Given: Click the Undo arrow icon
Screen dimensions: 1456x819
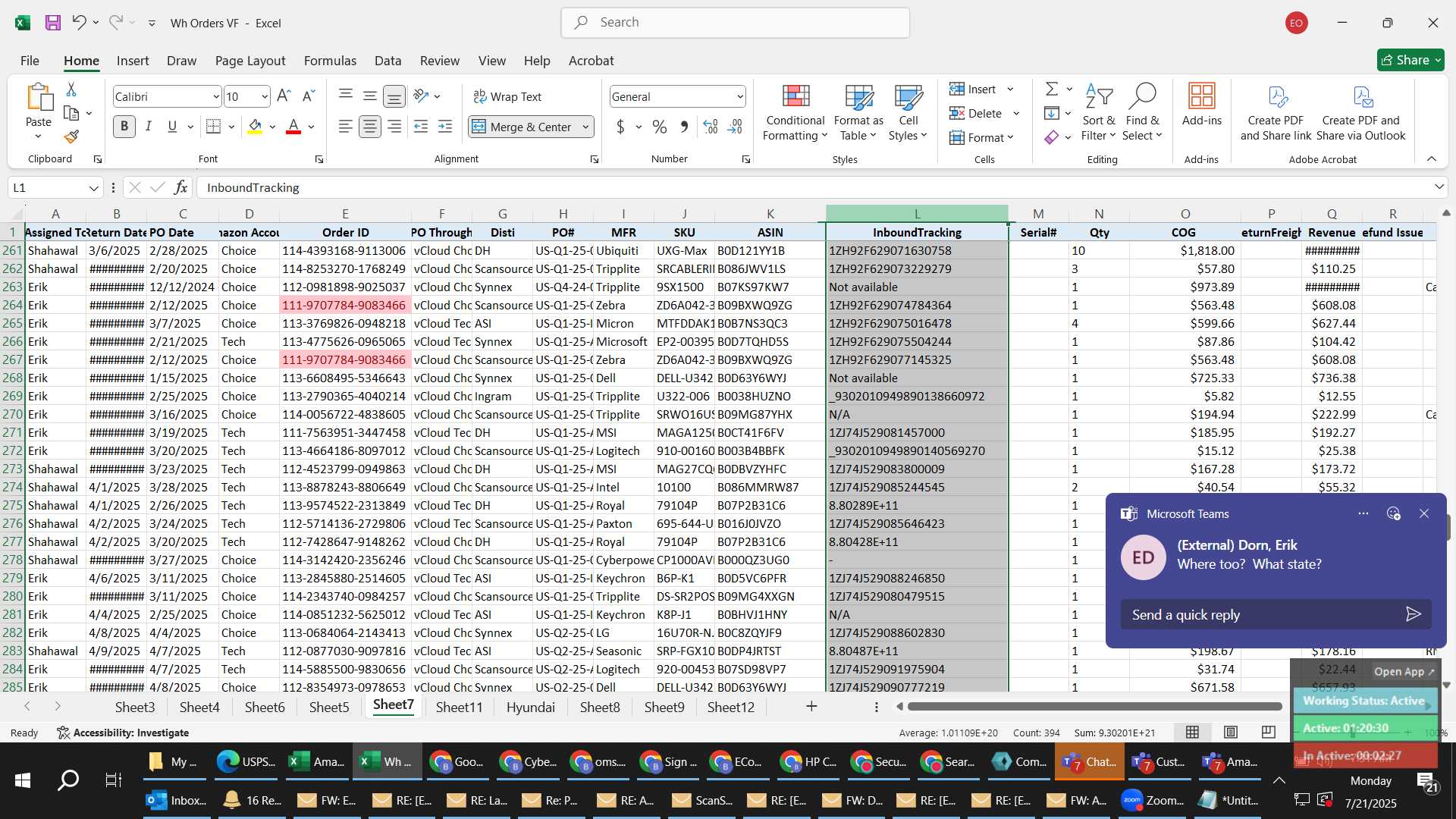Looking at the screenshot, I should click(x=79, y=23).
